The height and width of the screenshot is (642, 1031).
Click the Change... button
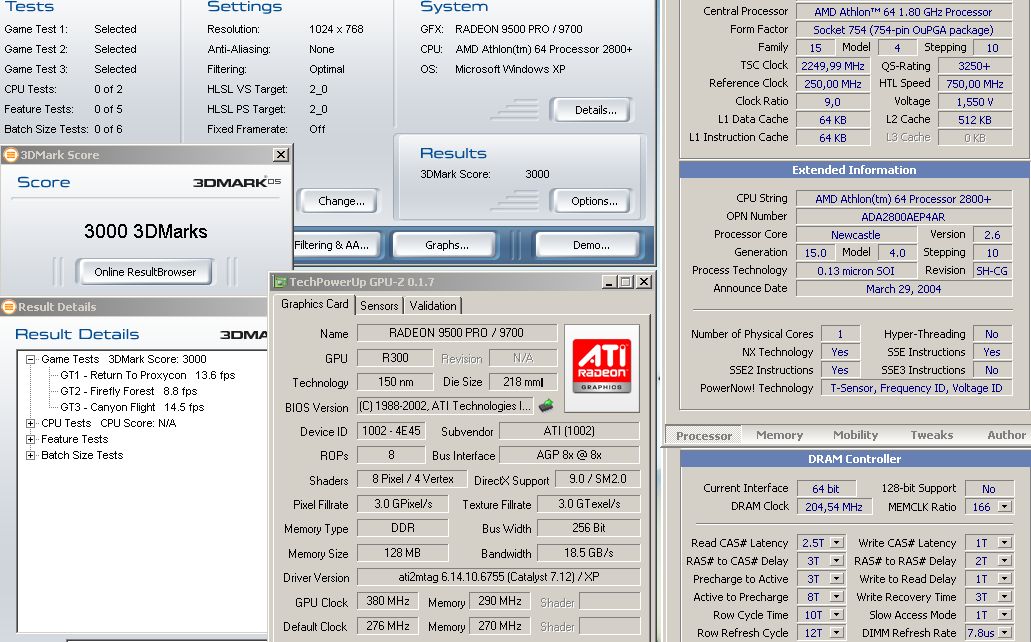coord(340,201)
